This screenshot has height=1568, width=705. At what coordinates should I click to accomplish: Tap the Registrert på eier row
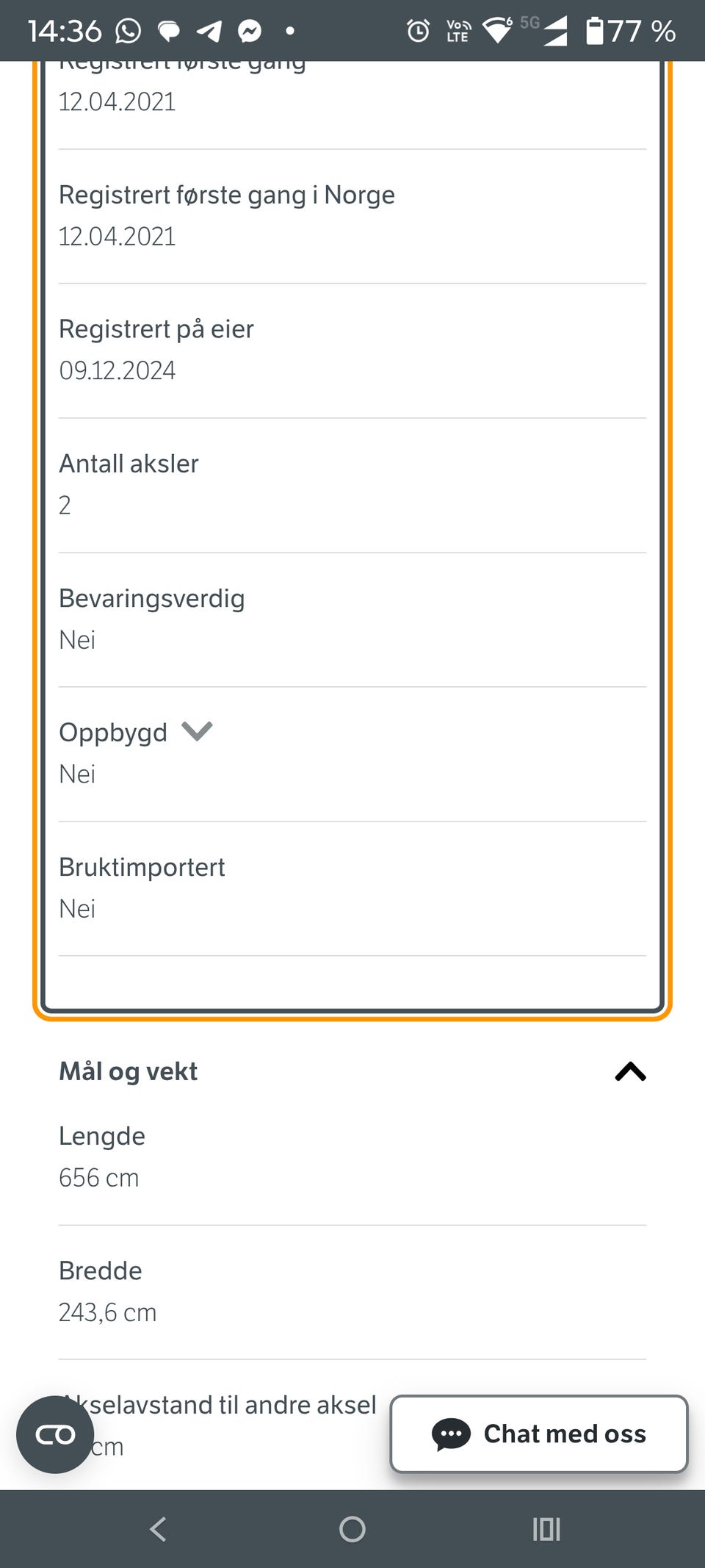[352, 350]
